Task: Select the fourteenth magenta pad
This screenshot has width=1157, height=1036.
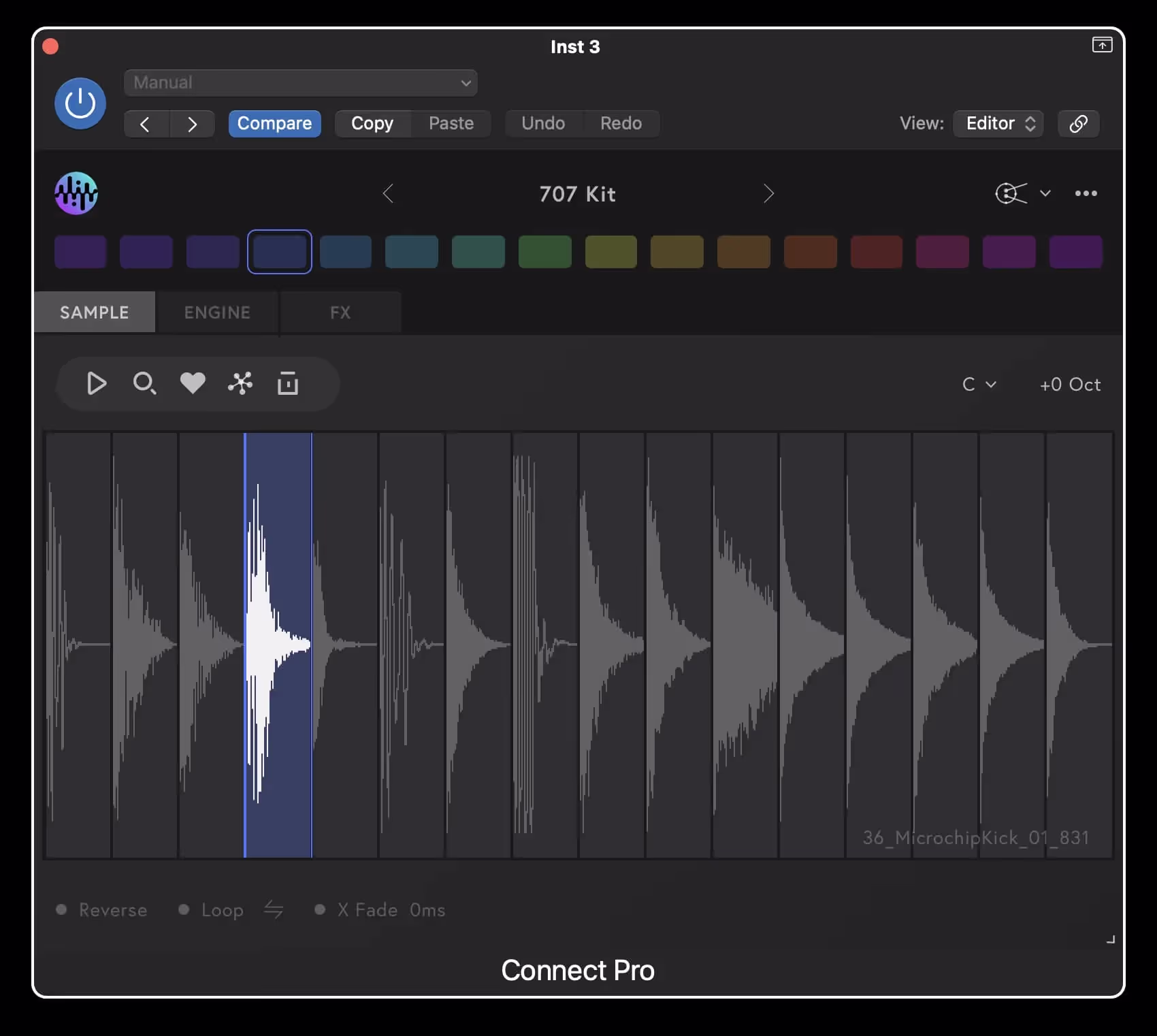Action: coord(943,252)
